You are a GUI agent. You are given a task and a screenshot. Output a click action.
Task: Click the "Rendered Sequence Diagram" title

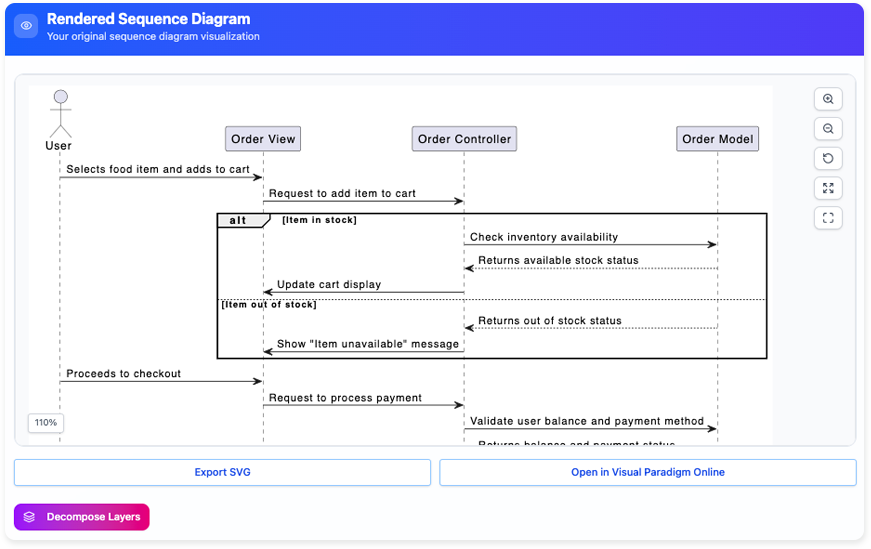coord(148,19)
